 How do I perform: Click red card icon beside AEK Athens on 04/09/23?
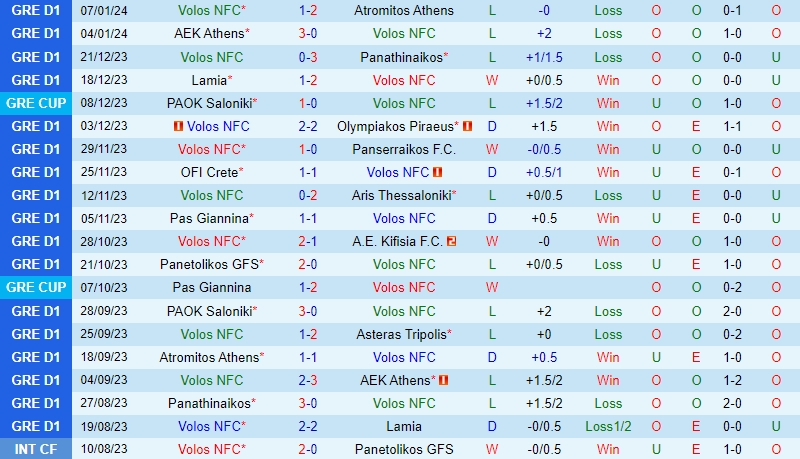443,380
